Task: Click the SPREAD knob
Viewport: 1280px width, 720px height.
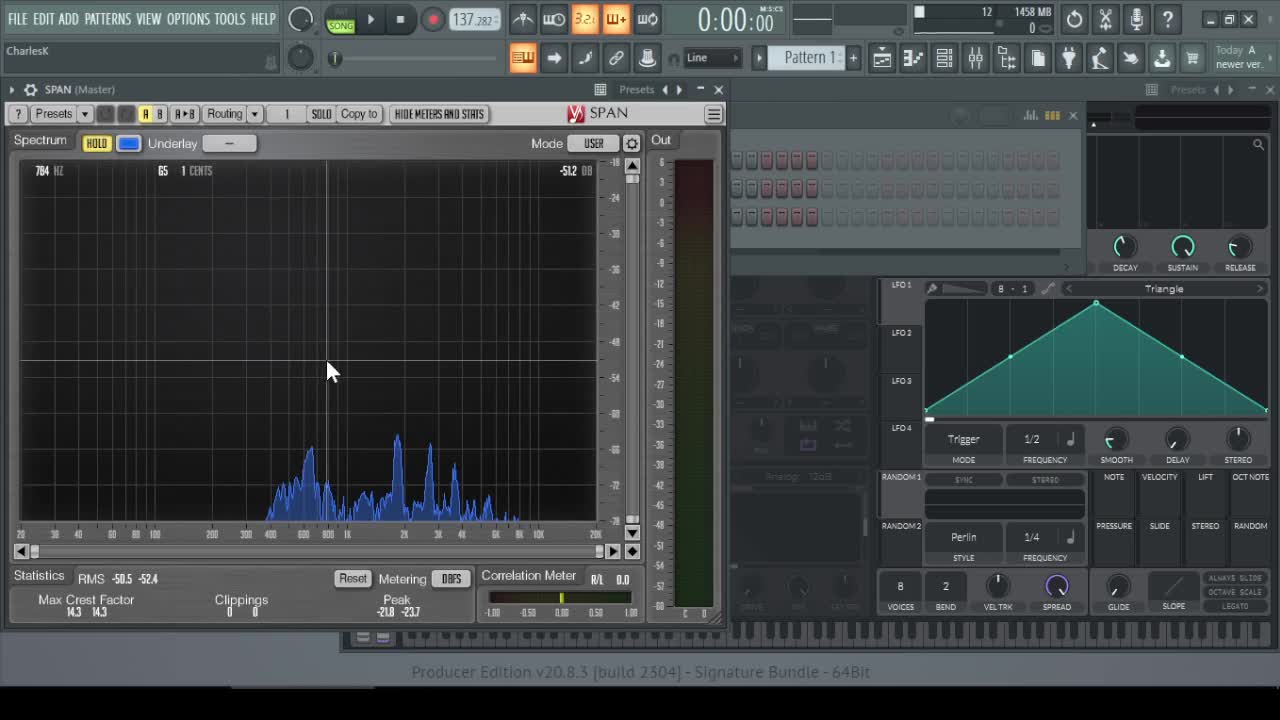Action: [1056, 586]
